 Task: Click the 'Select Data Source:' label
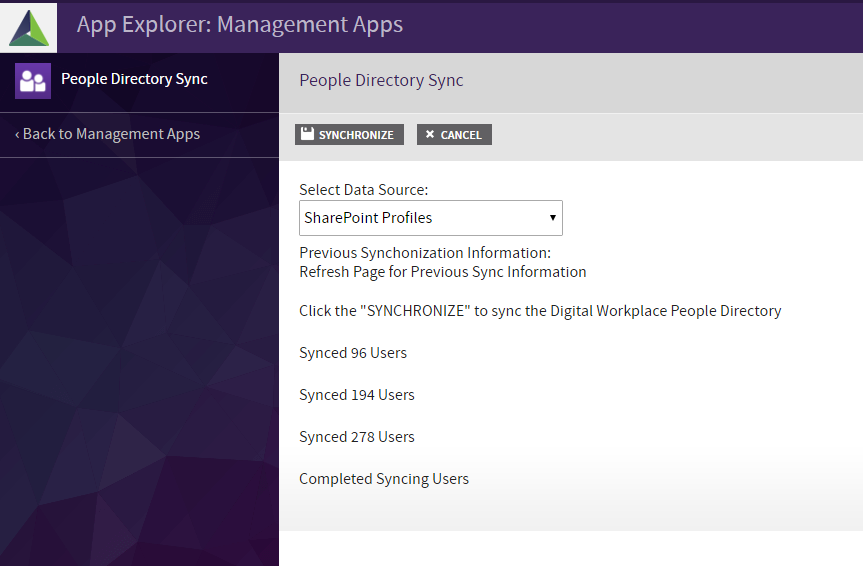tap(363, 190)
